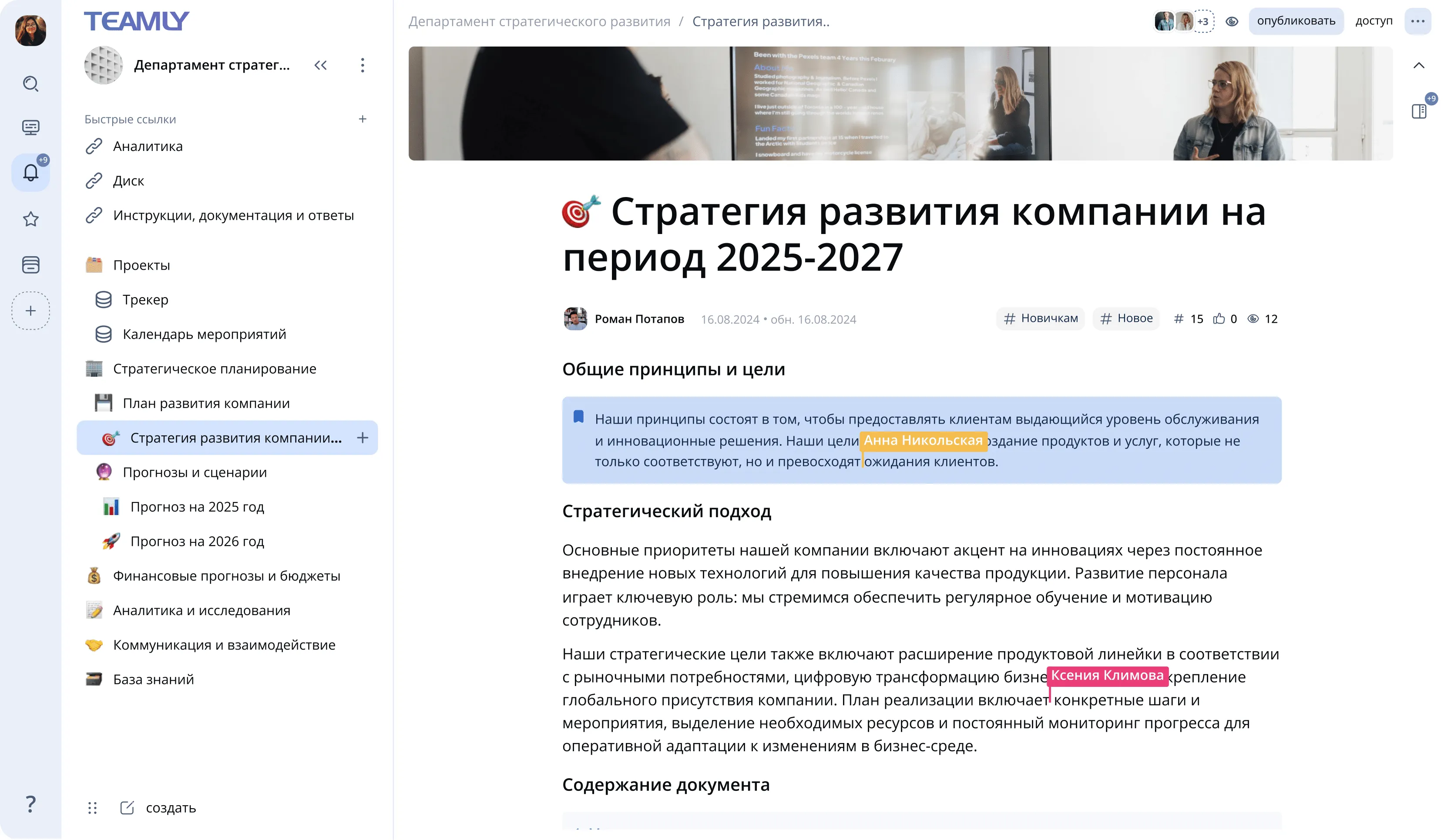Viewport: 1451px width, 840px height.
Task: Open the Аналитика quick link
Action: pyautogui.click(x=148, y=146)
